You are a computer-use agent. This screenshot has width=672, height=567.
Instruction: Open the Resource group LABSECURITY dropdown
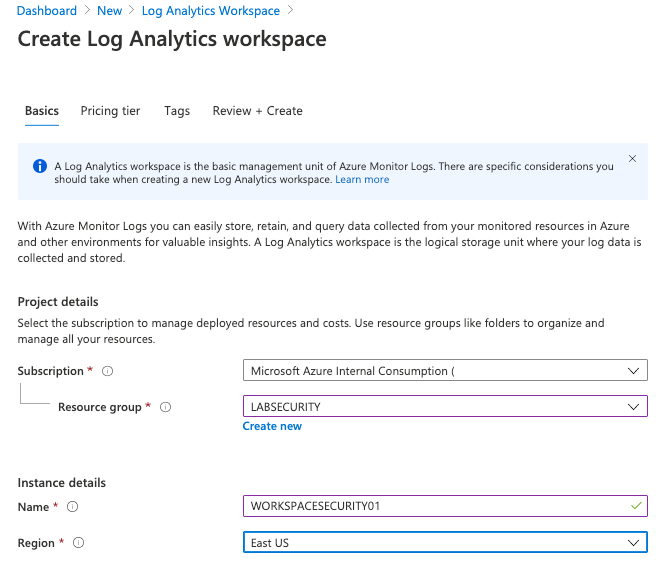click(631, 407)
